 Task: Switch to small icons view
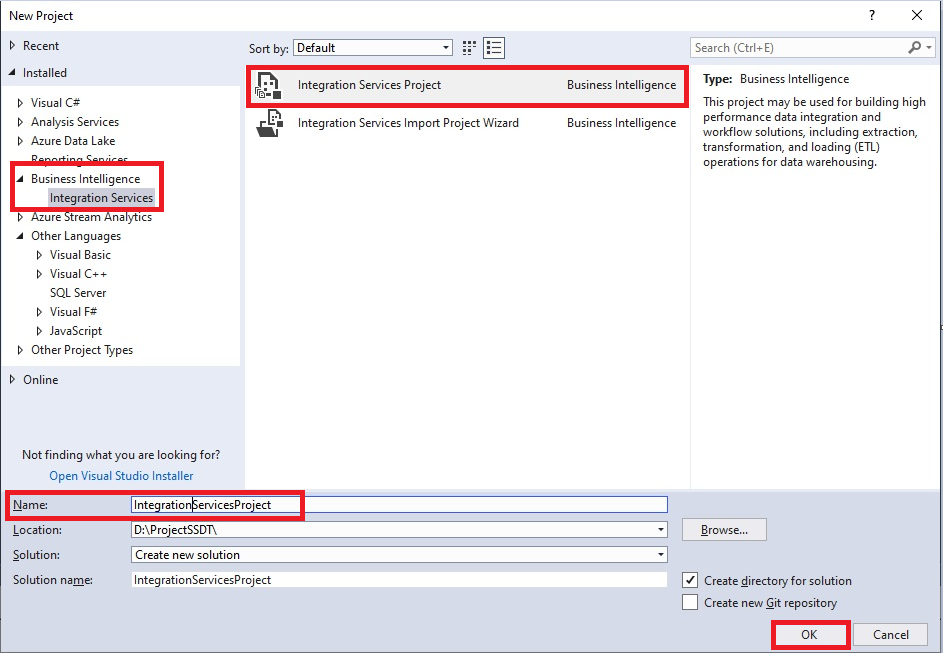pyautogui.click(x=468, y=47)
